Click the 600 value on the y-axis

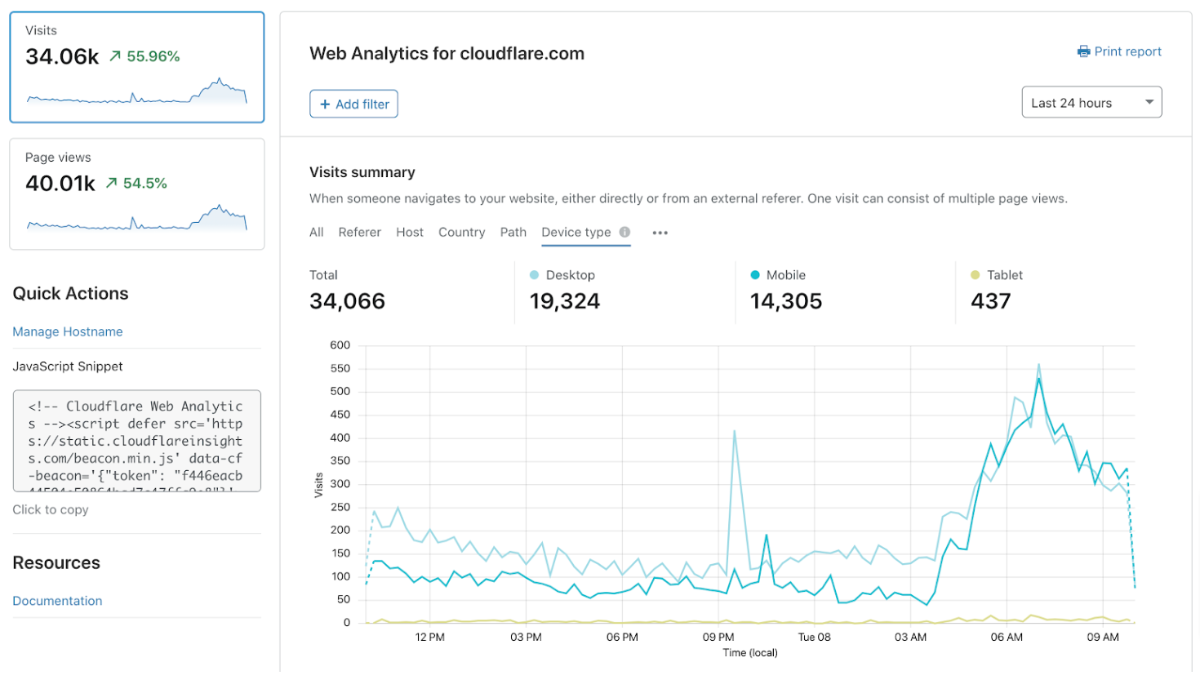click(x=340, y=346)
